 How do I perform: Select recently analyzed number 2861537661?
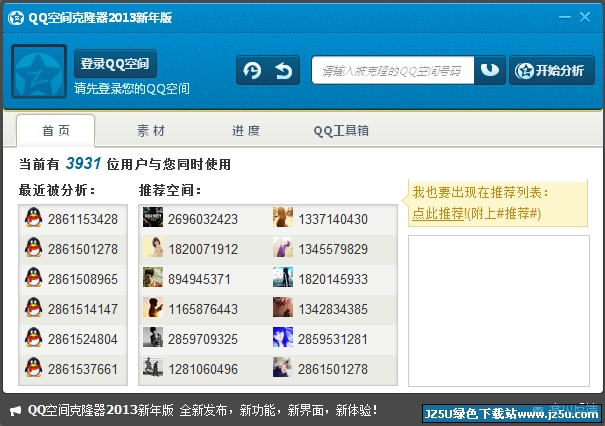(x=83, y=370)
